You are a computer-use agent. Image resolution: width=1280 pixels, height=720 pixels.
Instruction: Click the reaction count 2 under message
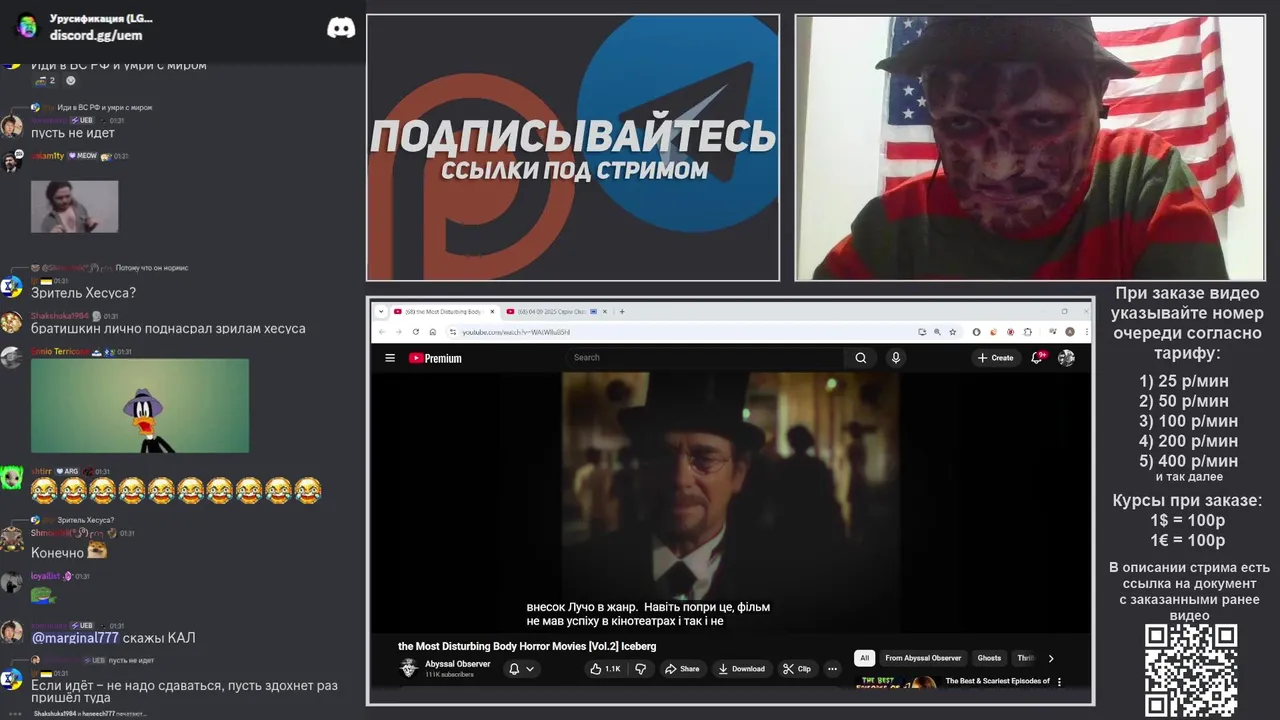(x=45, y=80)
